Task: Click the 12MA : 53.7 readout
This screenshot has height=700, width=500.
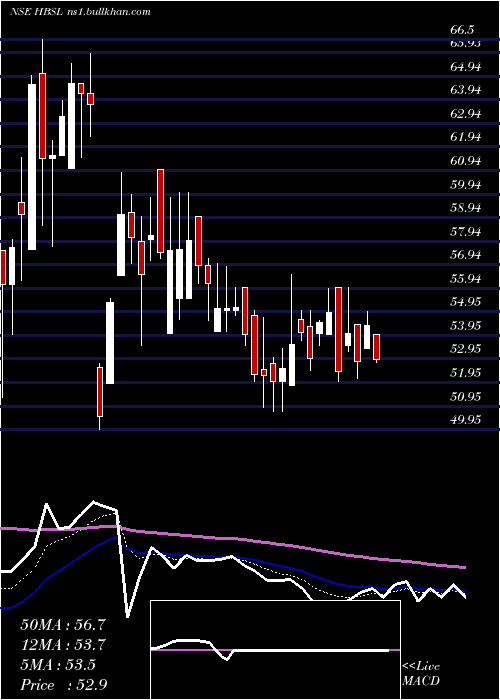Action: [63, 645]
